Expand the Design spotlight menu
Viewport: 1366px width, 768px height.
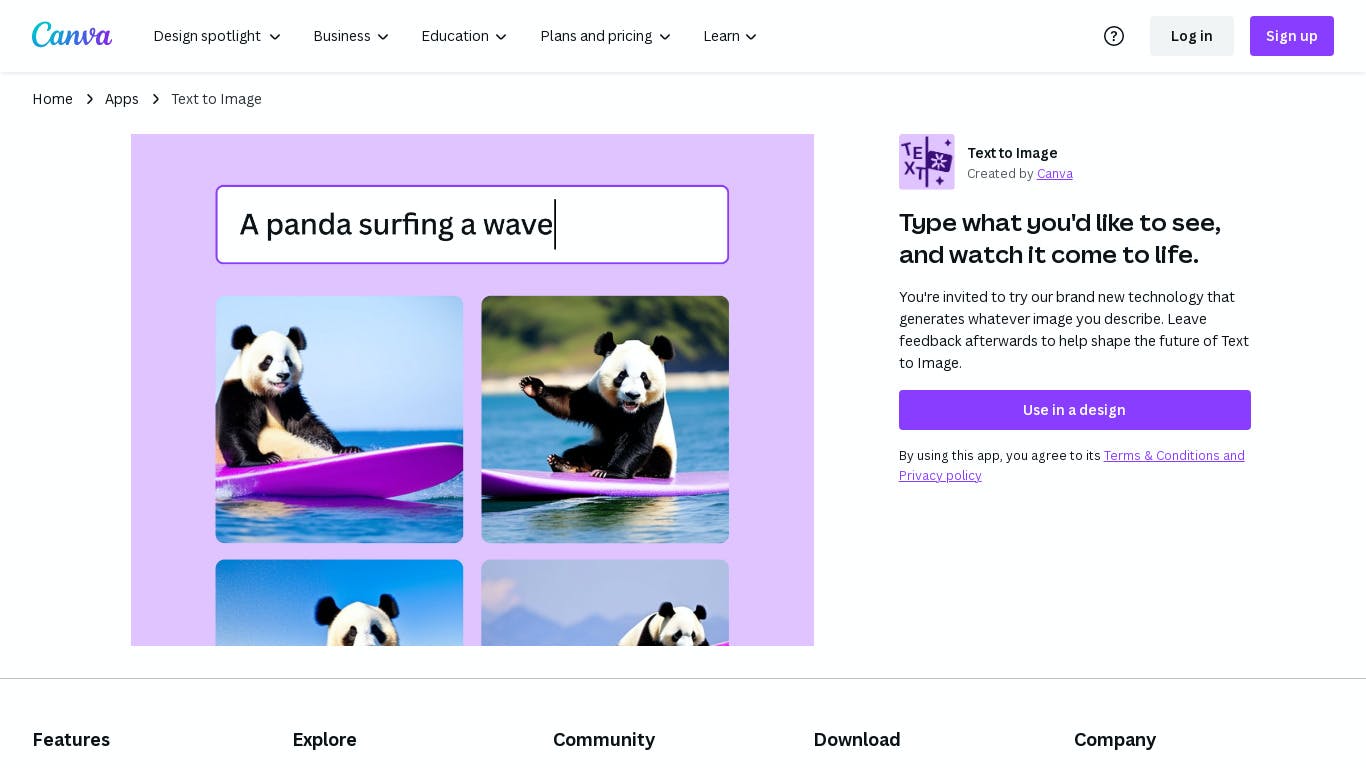217,36
